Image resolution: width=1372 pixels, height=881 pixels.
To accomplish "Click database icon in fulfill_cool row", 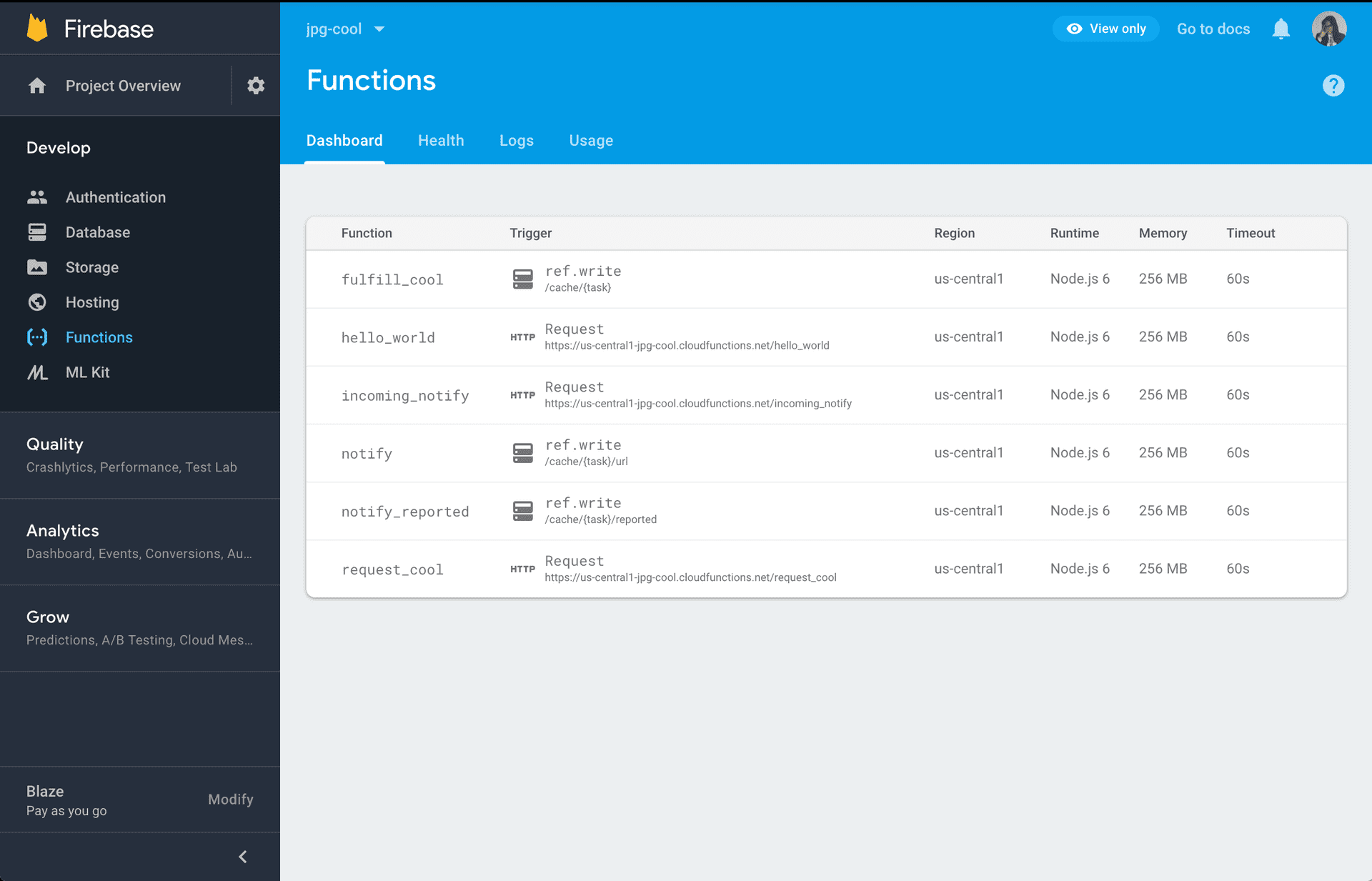I will coord(522,279).
